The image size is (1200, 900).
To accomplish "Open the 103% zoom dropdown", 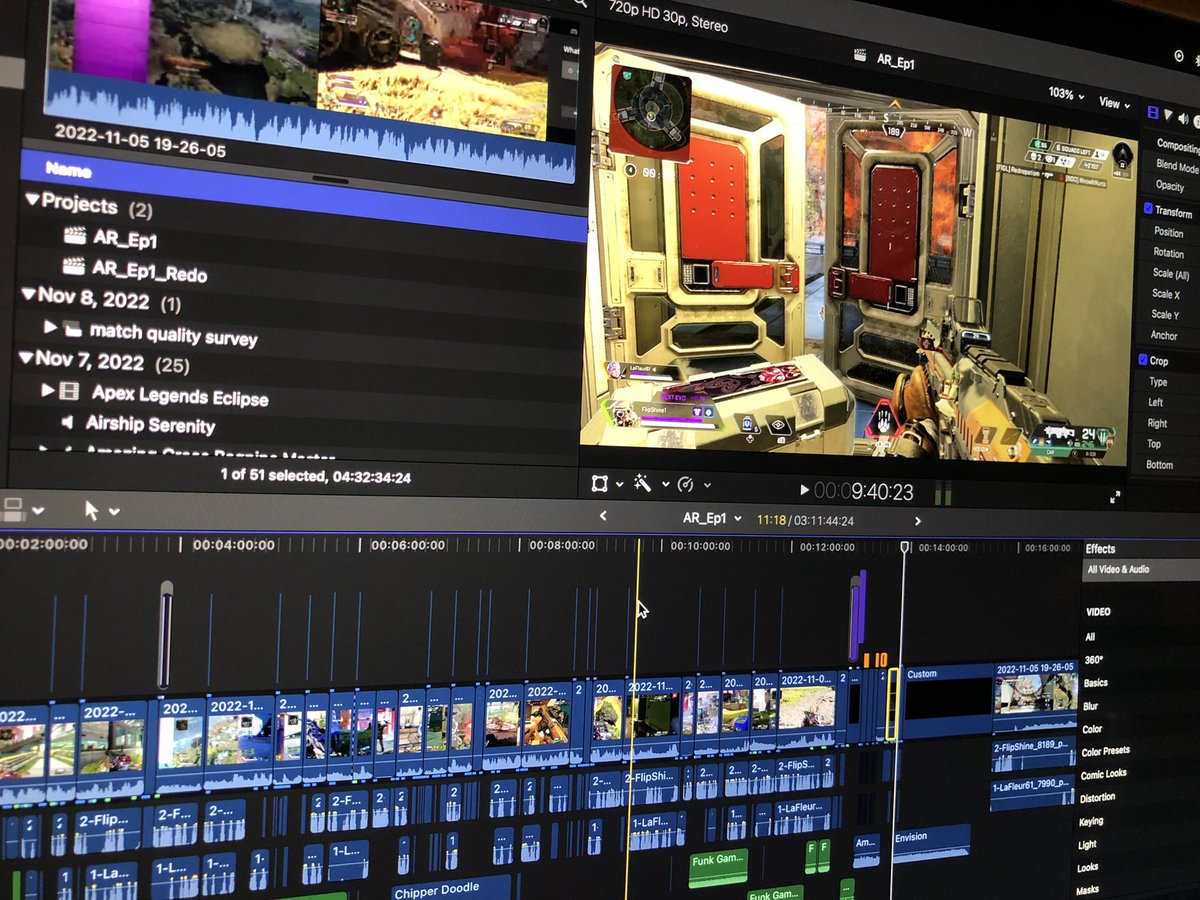I will coord(1066,94).
